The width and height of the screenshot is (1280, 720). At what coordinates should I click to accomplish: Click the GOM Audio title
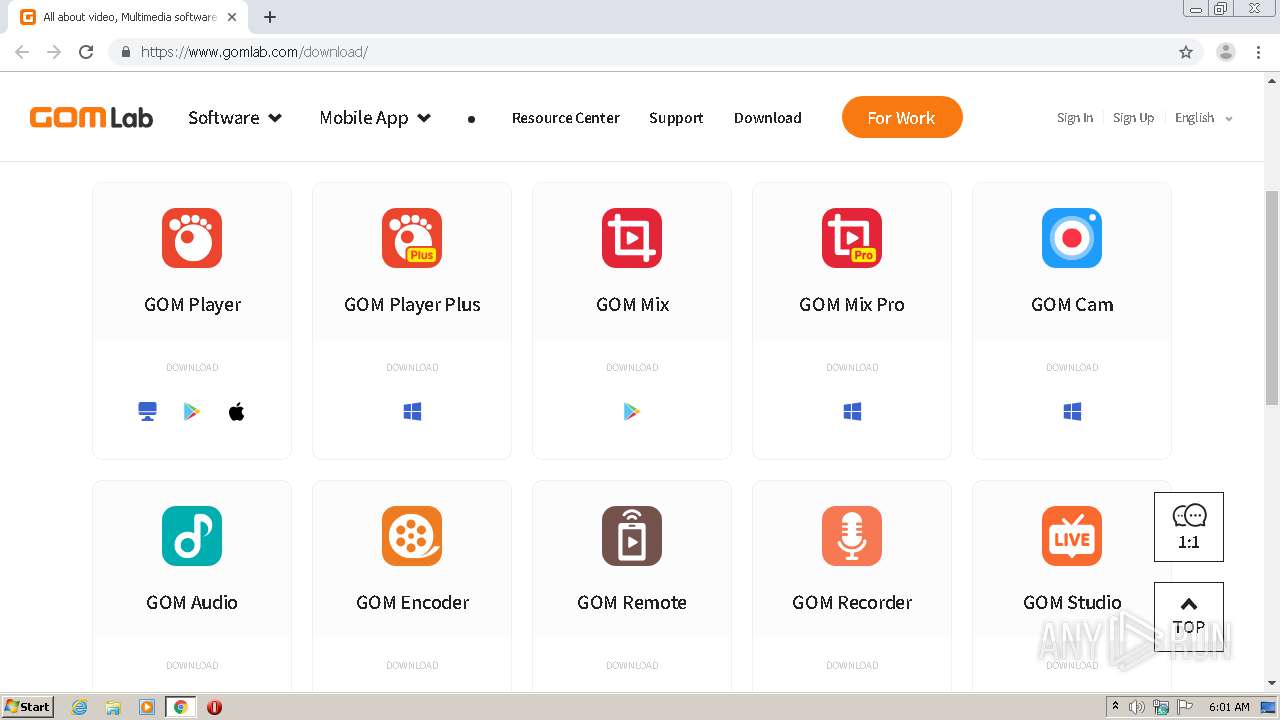pos(192,602)
